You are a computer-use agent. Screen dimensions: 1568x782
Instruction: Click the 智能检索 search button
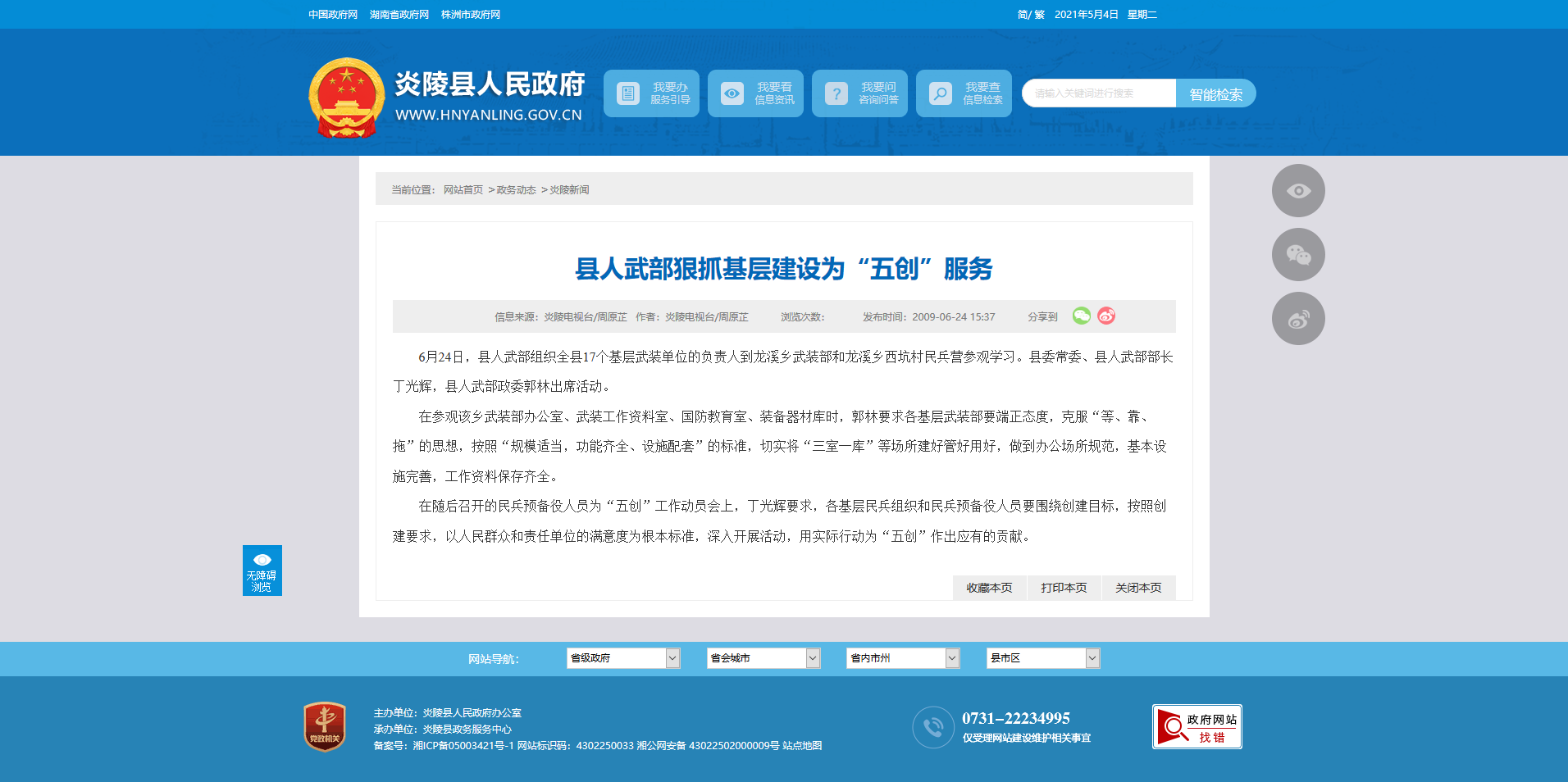(x=1215, y=94)
